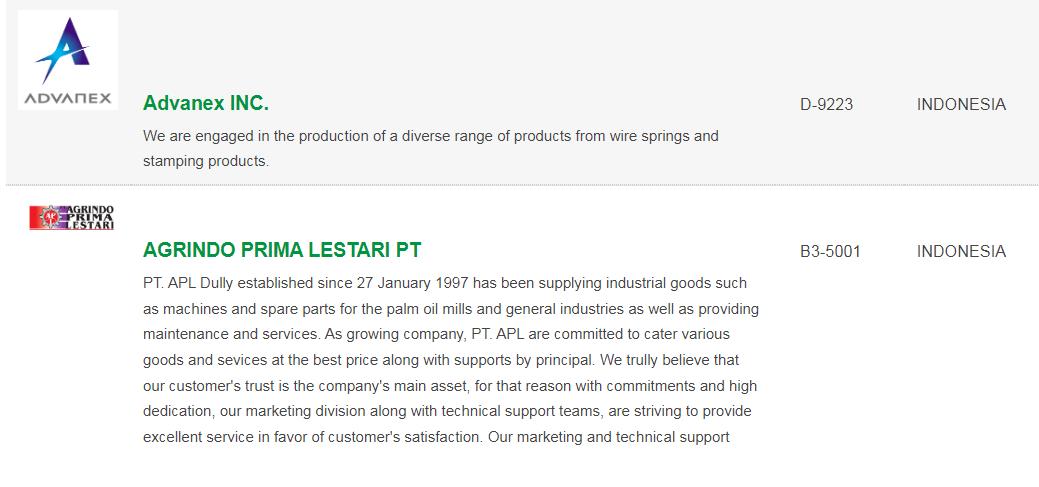Open the AGRINDO PRIMA LESTARI PT exhibitor page
The height and width of the screenshot is (487, 1039).
tap(282, 250)
